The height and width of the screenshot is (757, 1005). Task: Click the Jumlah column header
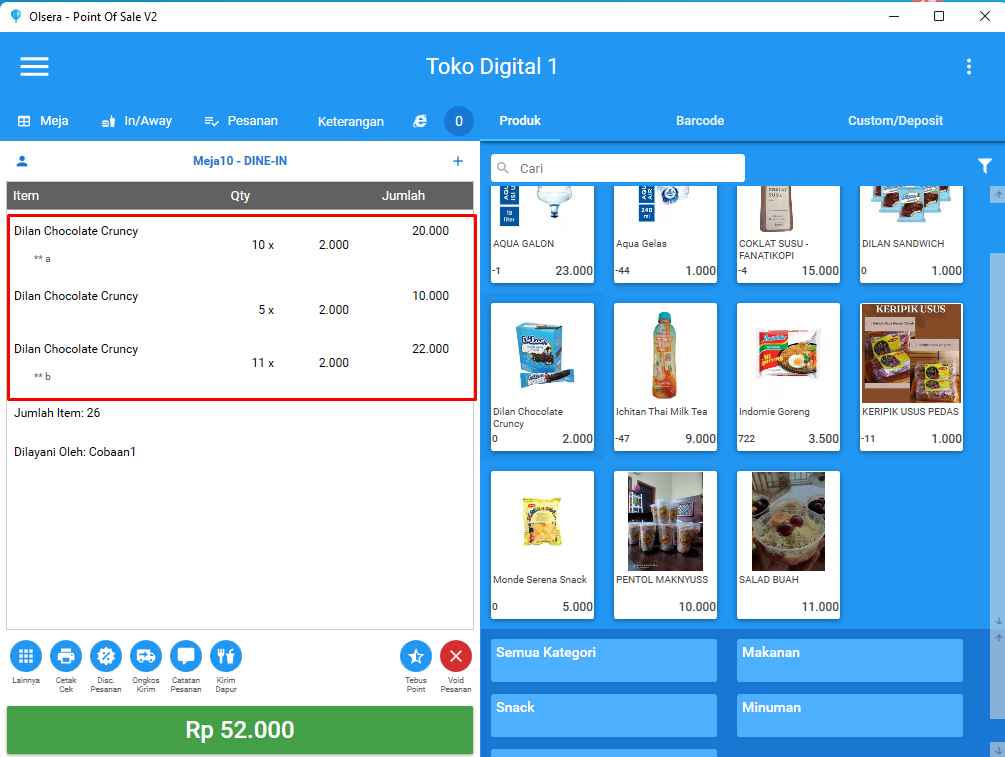403,195
